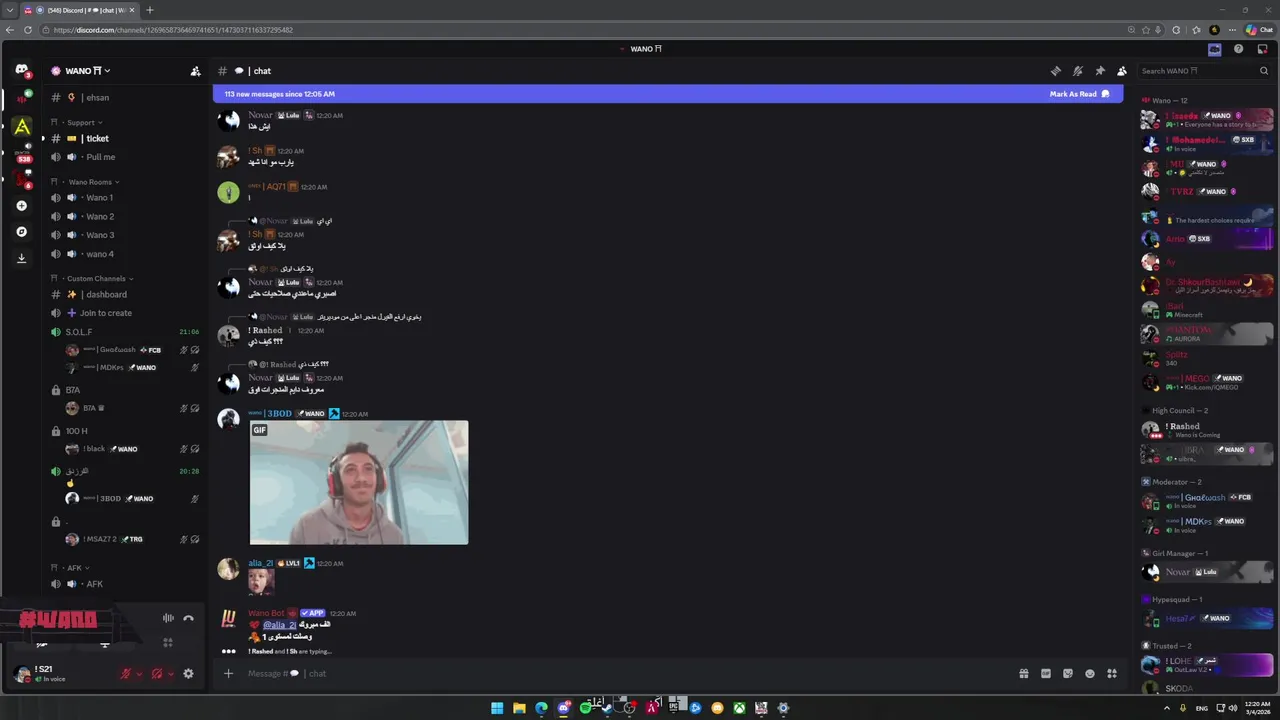This screenshot has height=720, width=1280.
Task: Attach a file using the plus icon
Action: click(228, 674)
